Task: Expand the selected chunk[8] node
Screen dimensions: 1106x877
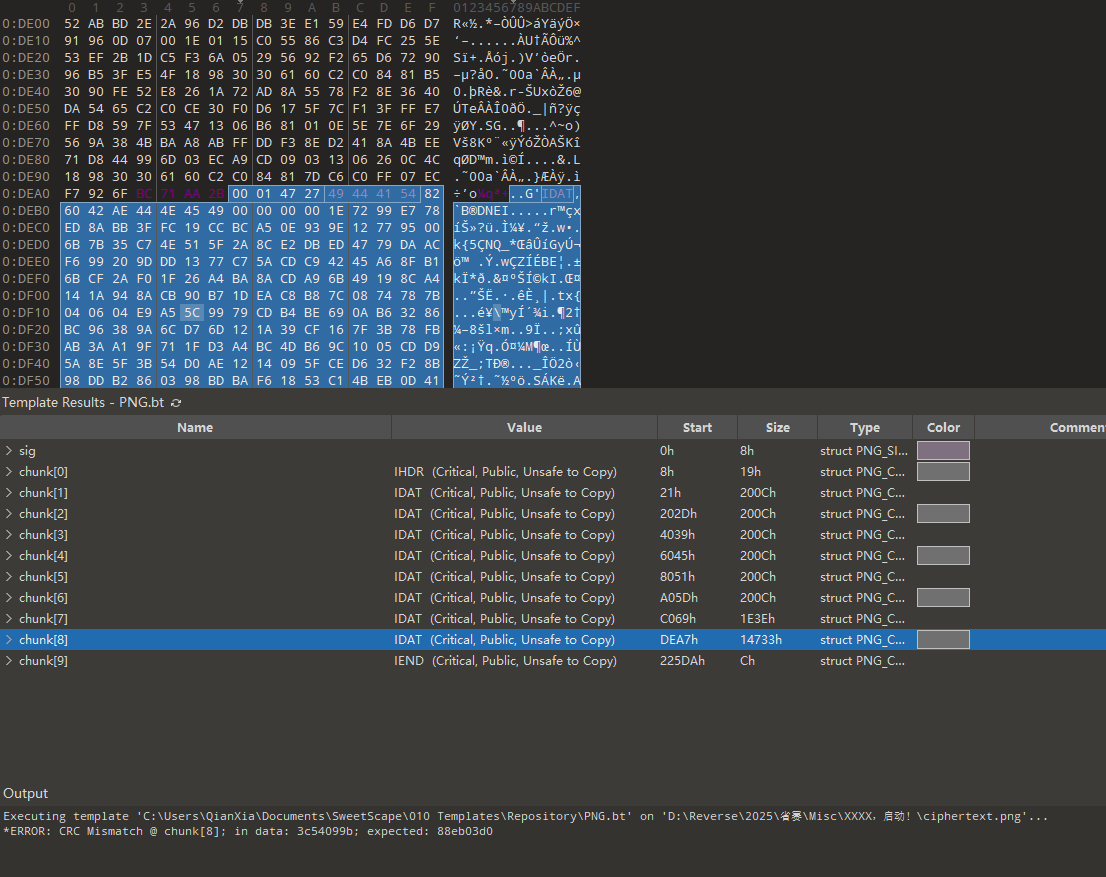Action: tap(10, 640)
